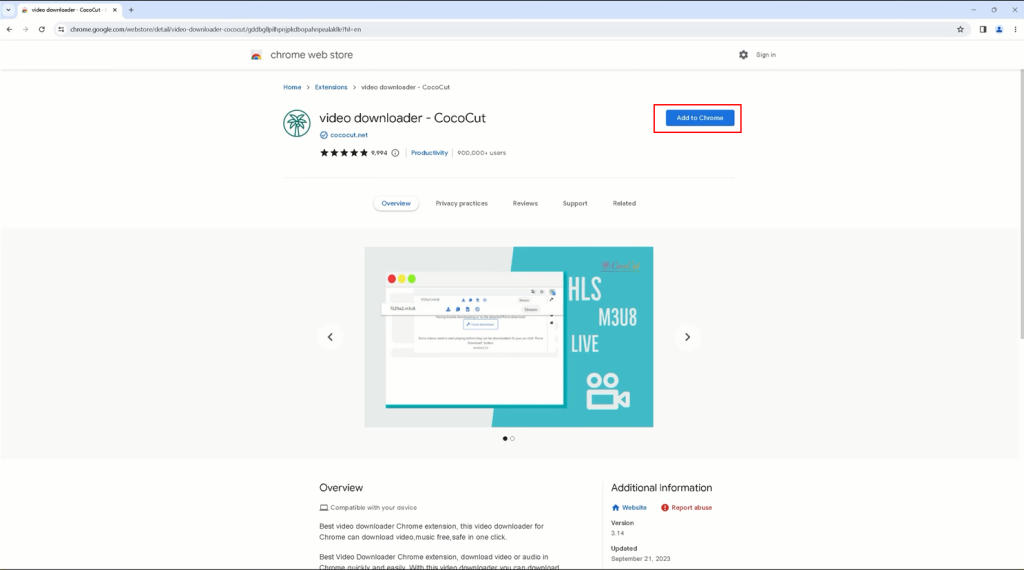
Task: Switch to the Reviews tab
Action: click(x=525, y=204)
